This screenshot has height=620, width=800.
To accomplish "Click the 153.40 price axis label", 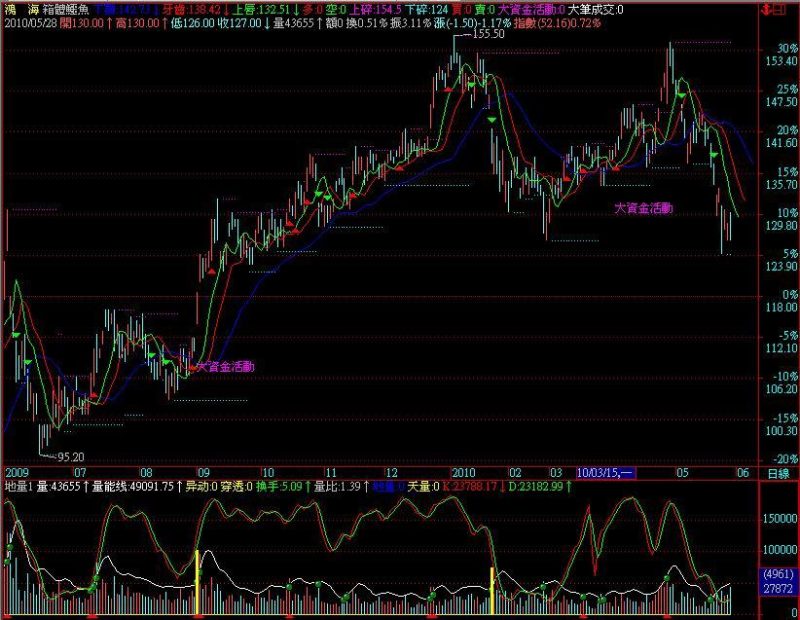I will click(781, 61).
